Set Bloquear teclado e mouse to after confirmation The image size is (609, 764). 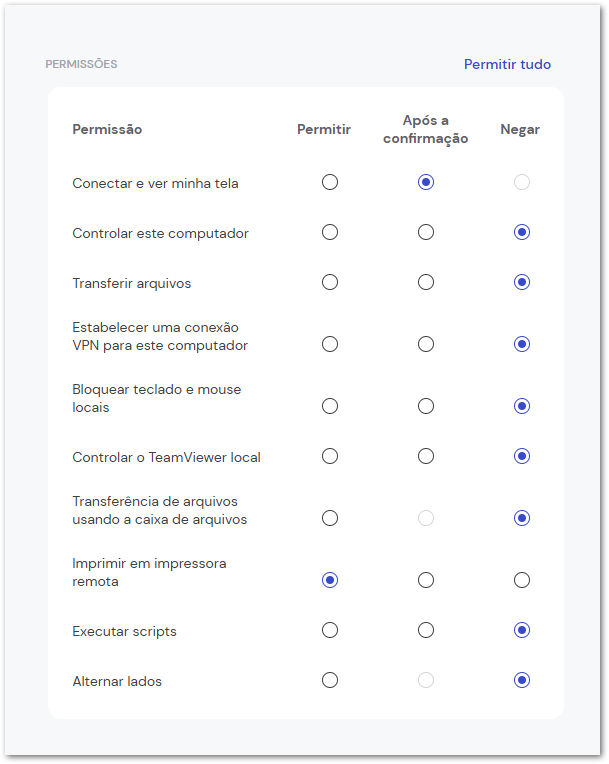point(426,406)
